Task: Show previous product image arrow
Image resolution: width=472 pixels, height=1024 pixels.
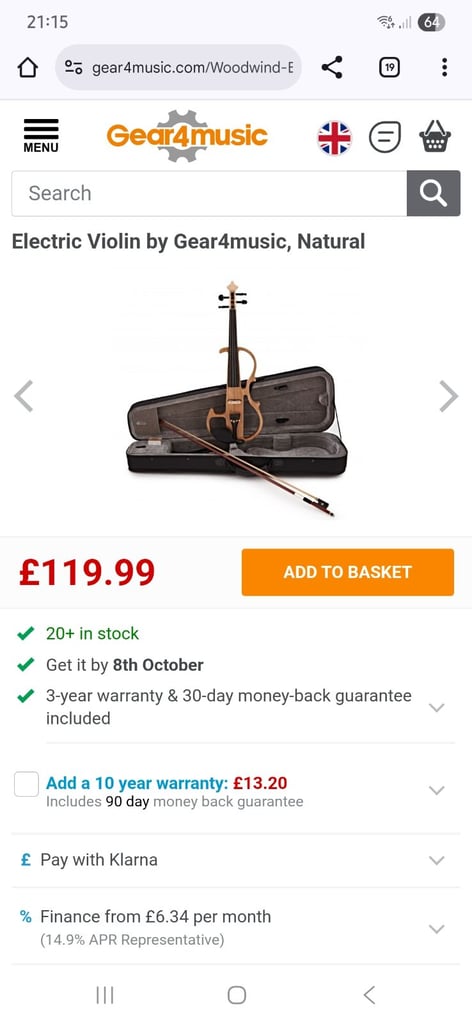Action: (24, 396)
